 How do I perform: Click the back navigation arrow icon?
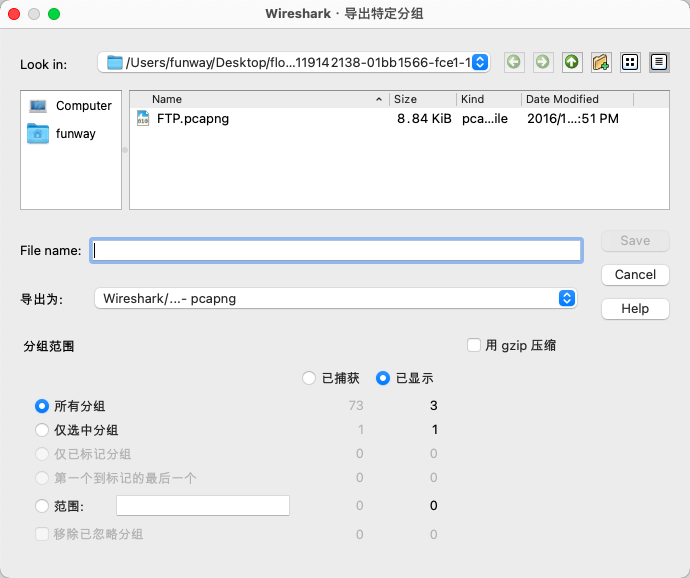coord(513,63)
